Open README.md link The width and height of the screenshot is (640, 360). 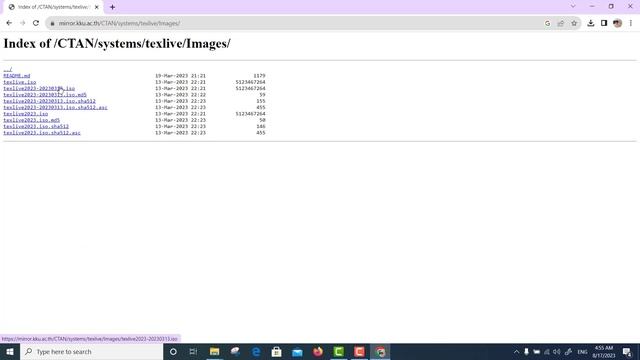pyautogui.click(x=17, y=76)
